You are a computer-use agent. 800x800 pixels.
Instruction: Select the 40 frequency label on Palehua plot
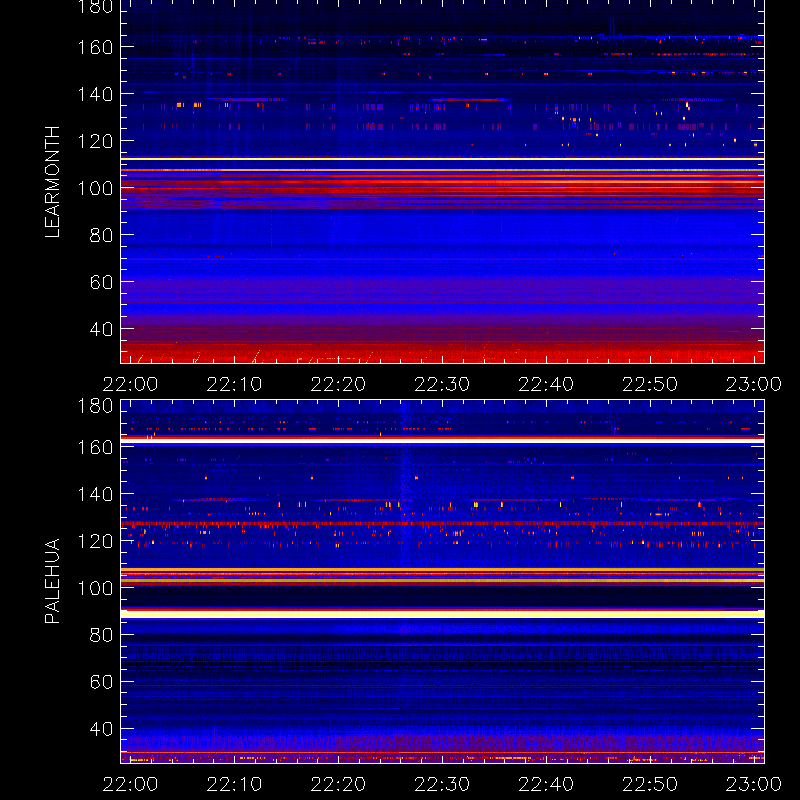click(102, 729)
